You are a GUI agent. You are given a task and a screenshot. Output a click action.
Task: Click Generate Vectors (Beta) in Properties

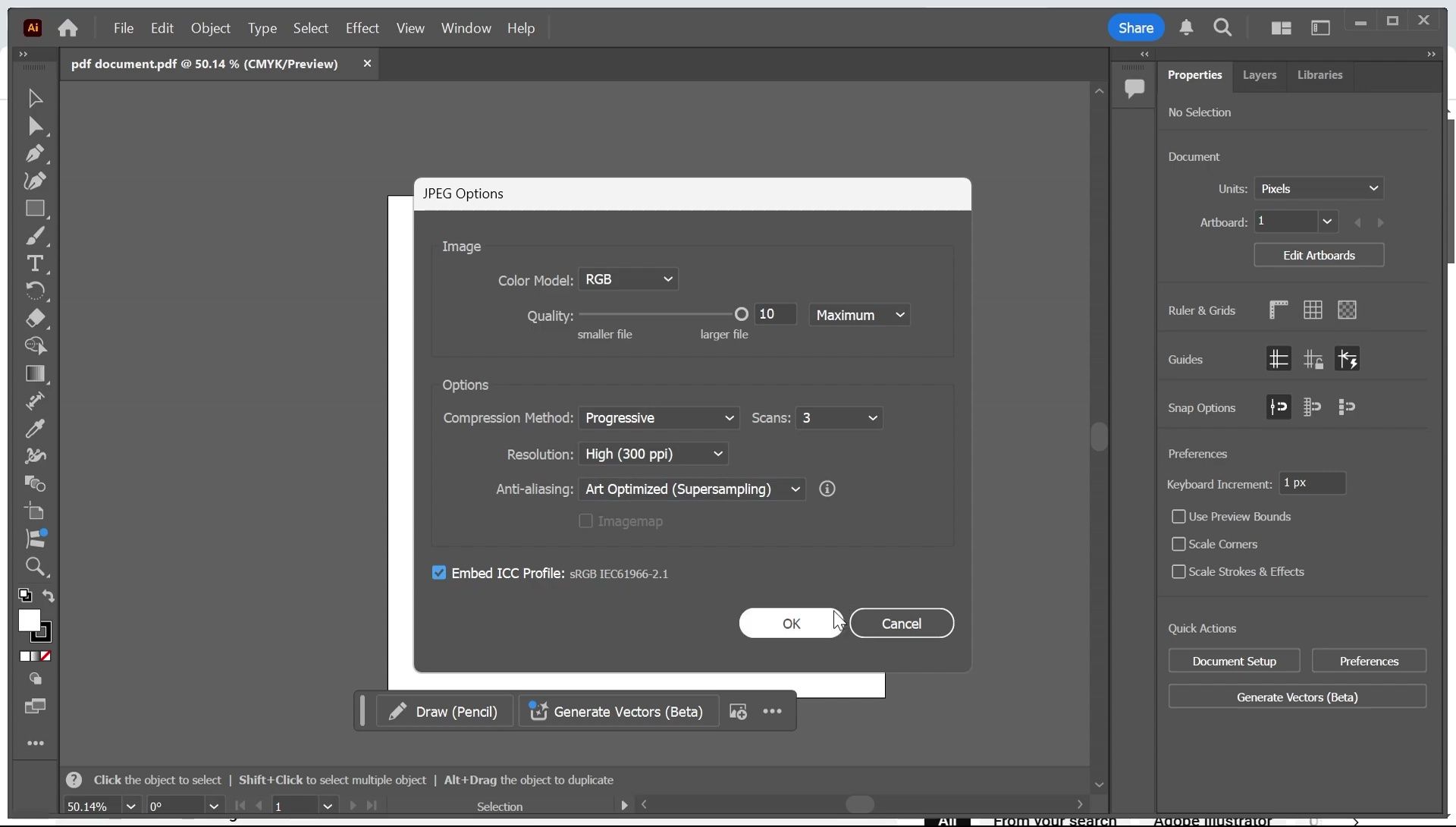click(1297, 697)
